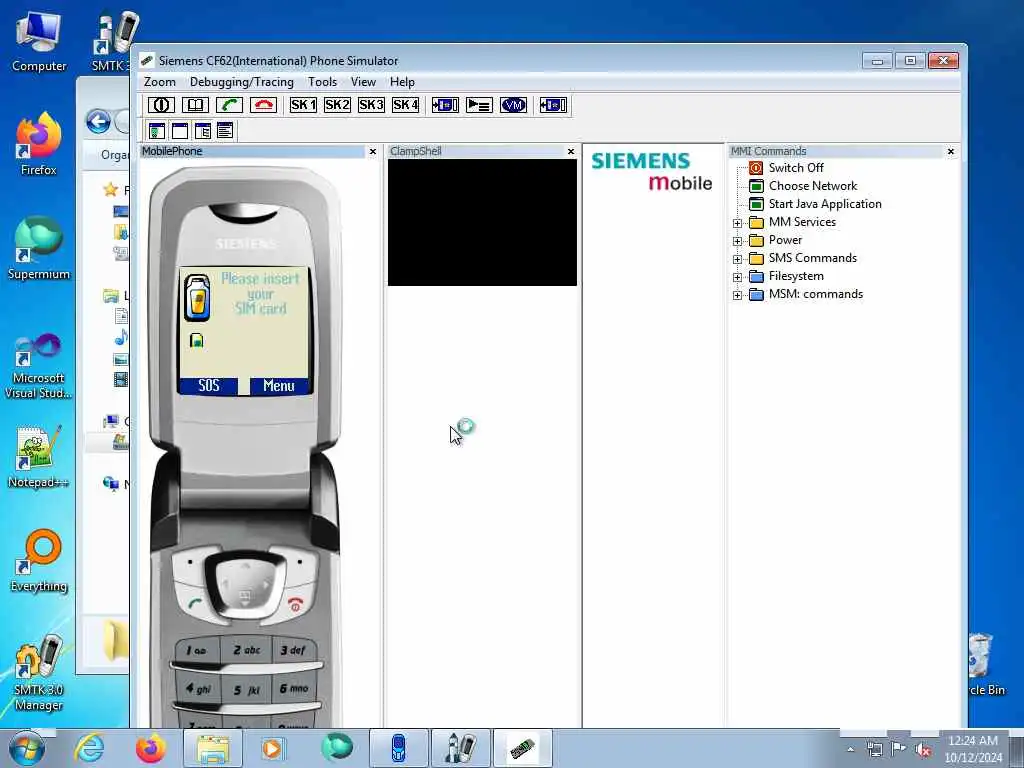
Task: Click the last blue arrow icon right of VM
Action: (553, 105)
